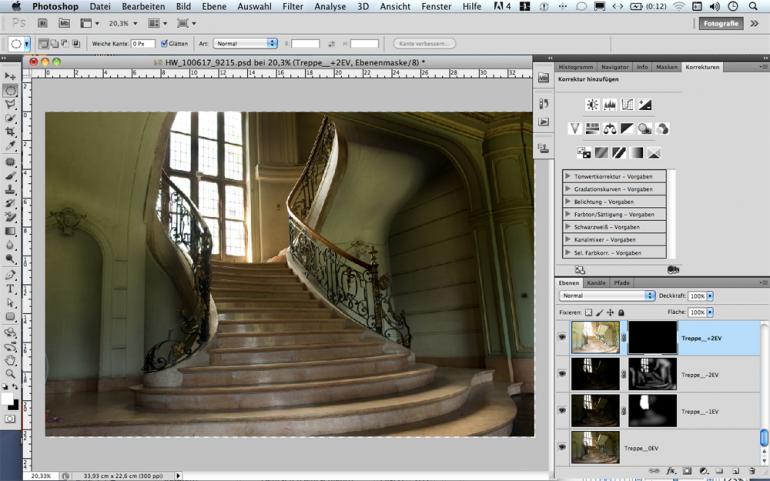Open the Auswahl menu
The image size is (770, 481).
click(254, 6)
